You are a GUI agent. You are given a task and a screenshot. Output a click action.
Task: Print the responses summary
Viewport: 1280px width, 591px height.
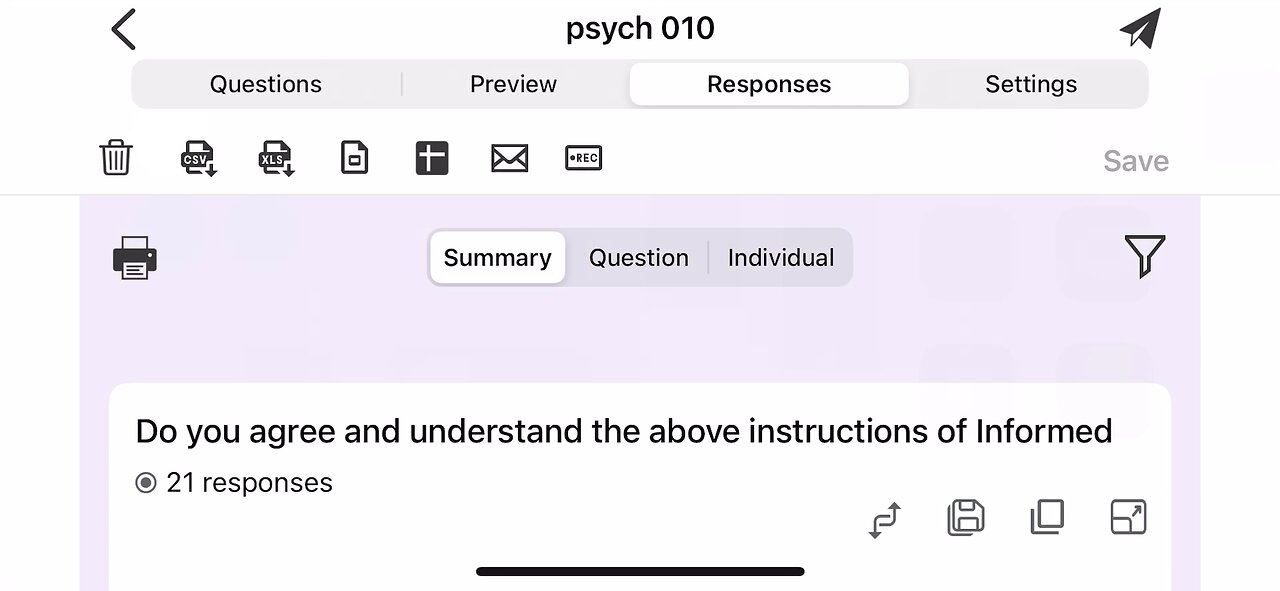(135, 257)
